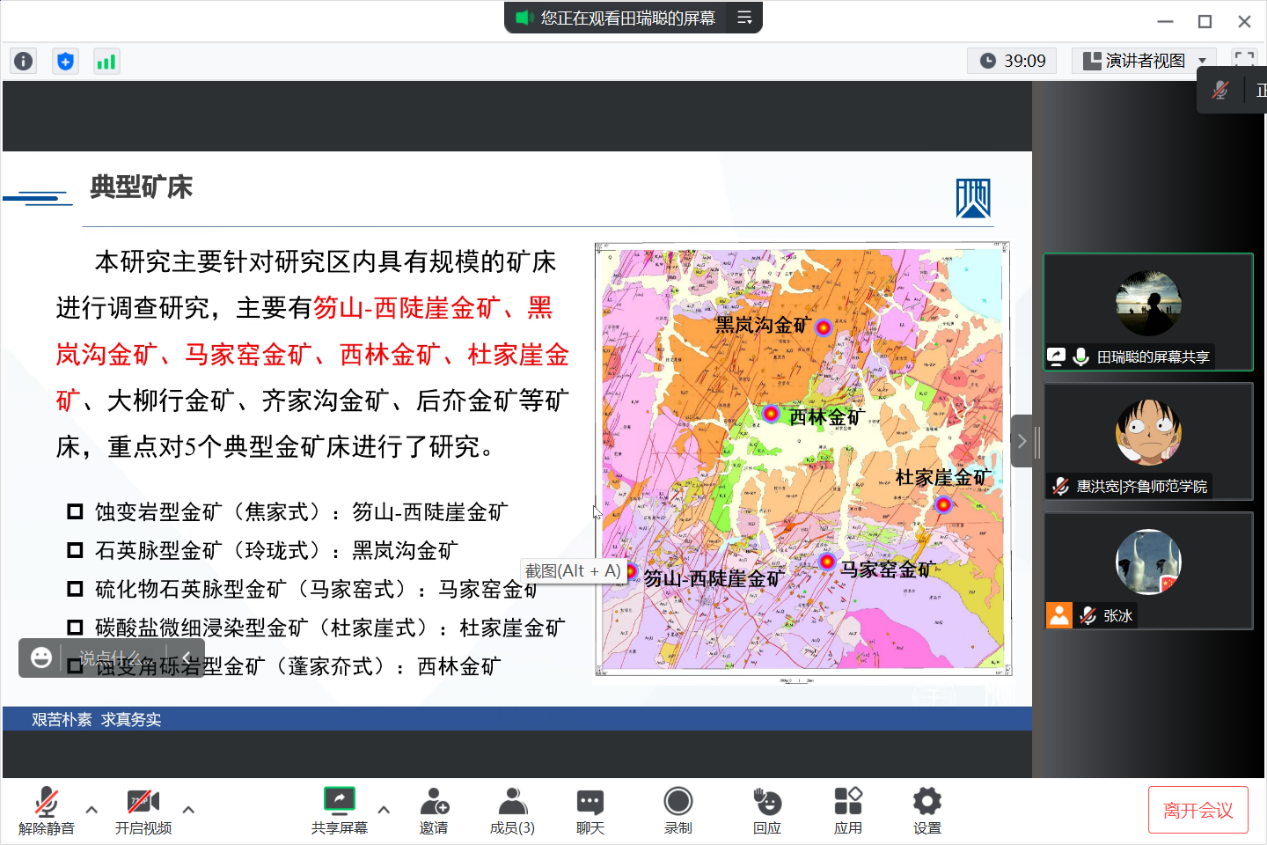Open the Invite (邀请) icon
This screenshot has width=1267, height=845.
click(434, 810)
